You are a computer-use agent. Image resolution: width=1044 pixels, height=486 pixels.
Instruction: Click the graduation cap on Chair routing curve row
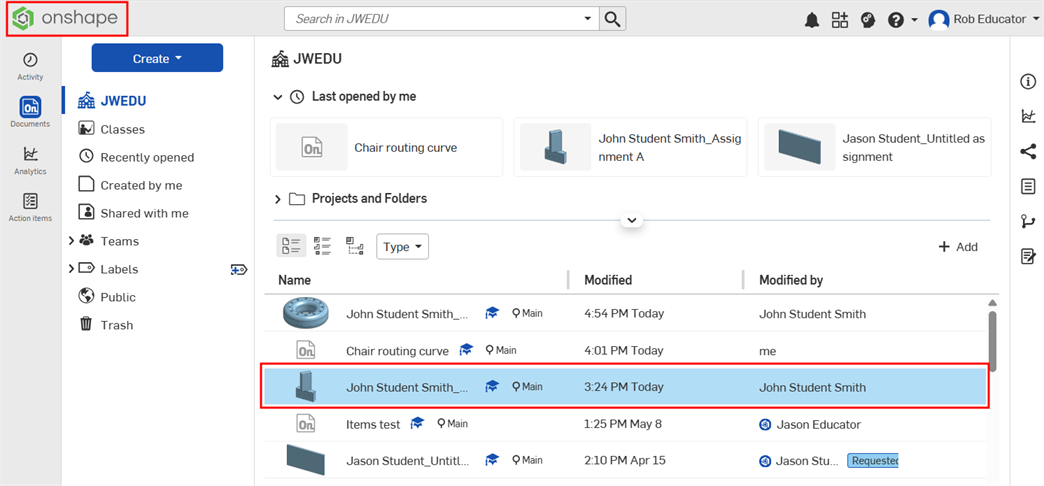pos(466,350)
